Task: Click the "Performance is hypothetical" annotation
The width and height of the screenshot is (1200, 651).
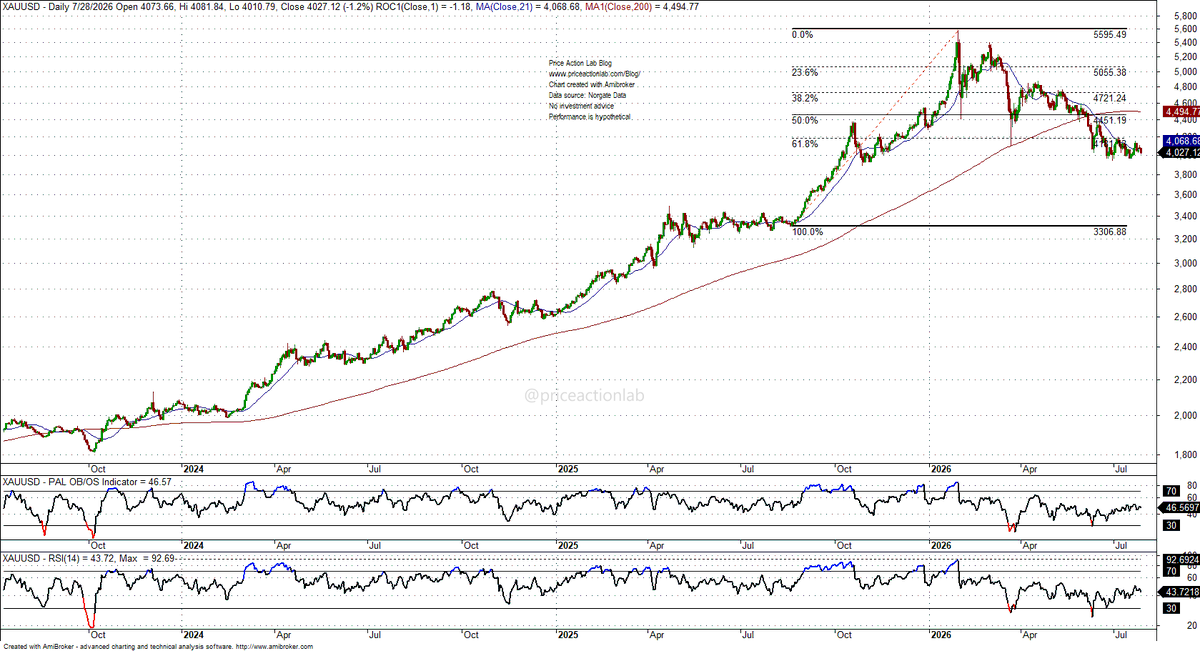Action: [x=590, y=117]
